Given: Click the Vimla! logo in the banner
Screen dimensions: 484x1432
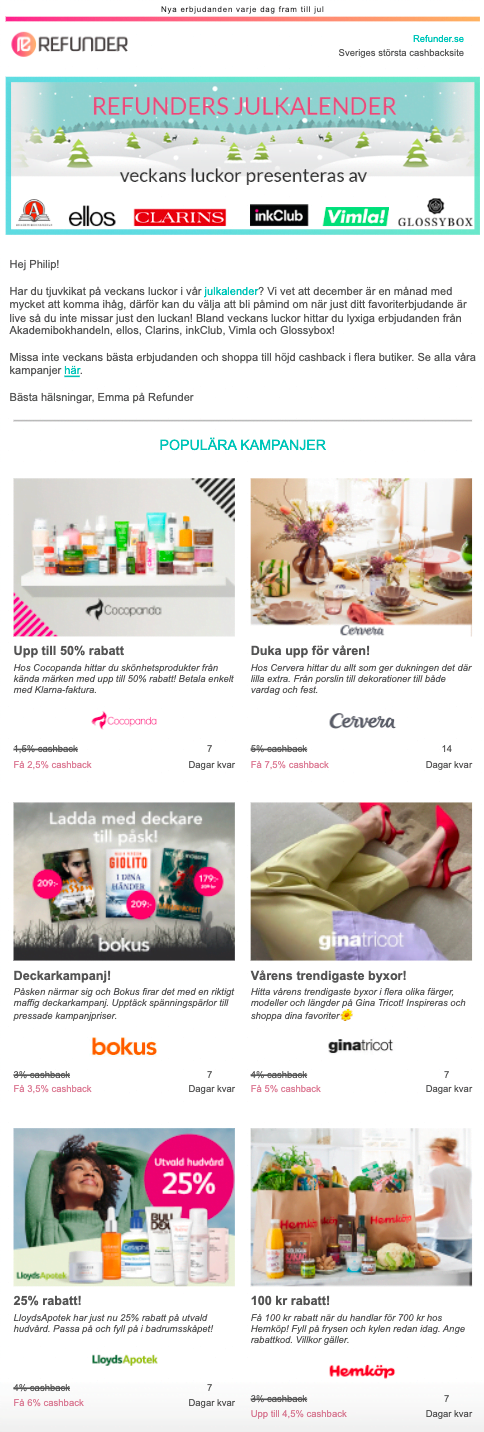Looking at the screenshot, I should [356, 215].
